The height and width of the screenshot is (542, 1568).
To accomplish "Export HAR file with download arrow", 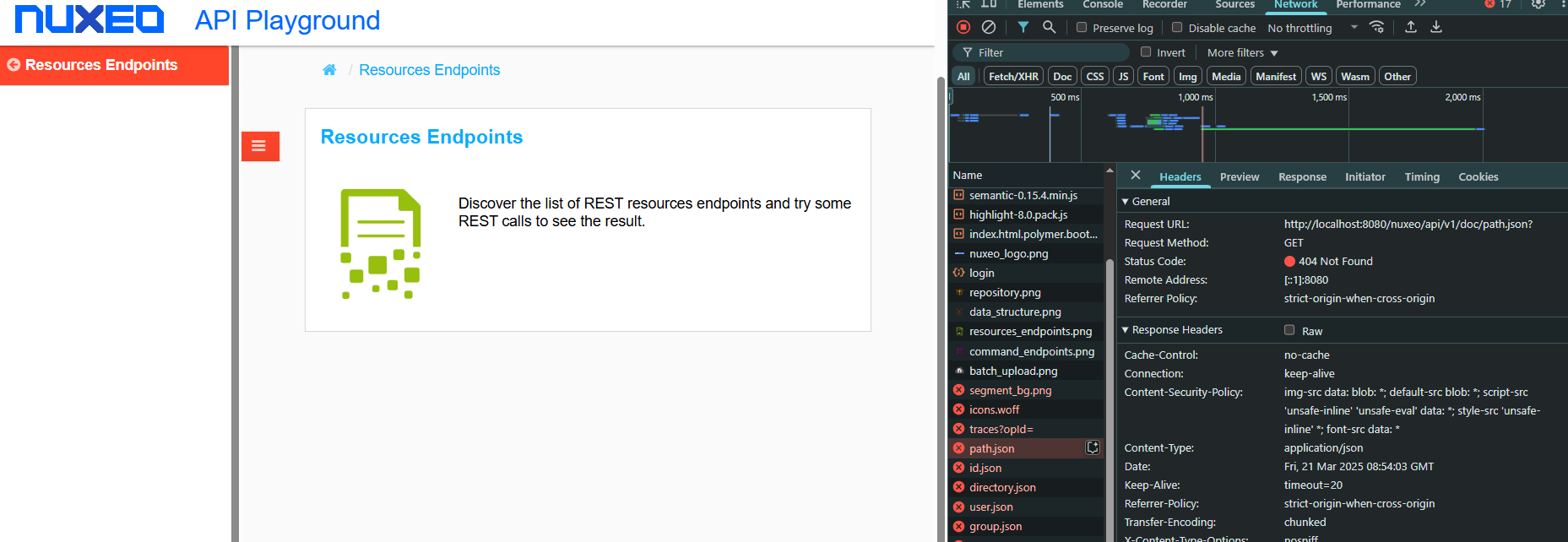I will [x=1436, y=27].
